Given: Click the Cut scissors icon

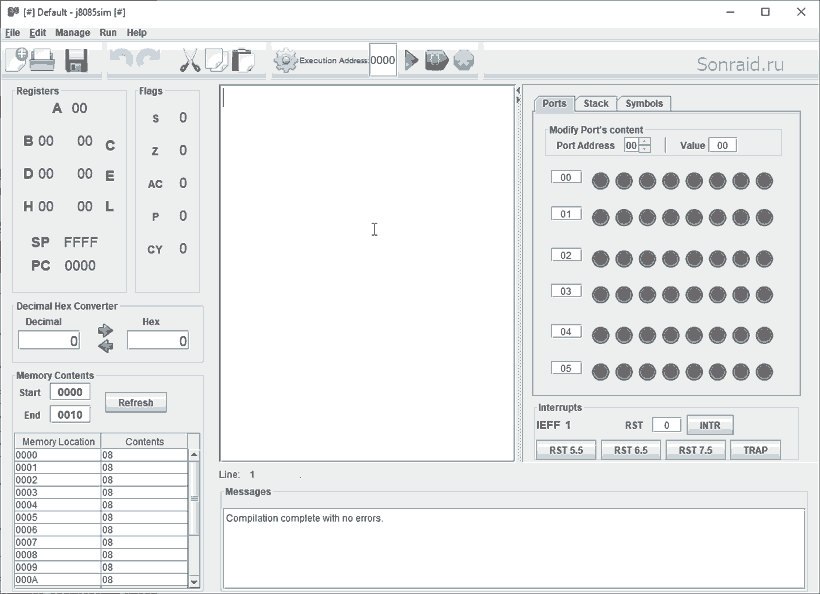Looking at the screenshot, I should tap(190, 61).
